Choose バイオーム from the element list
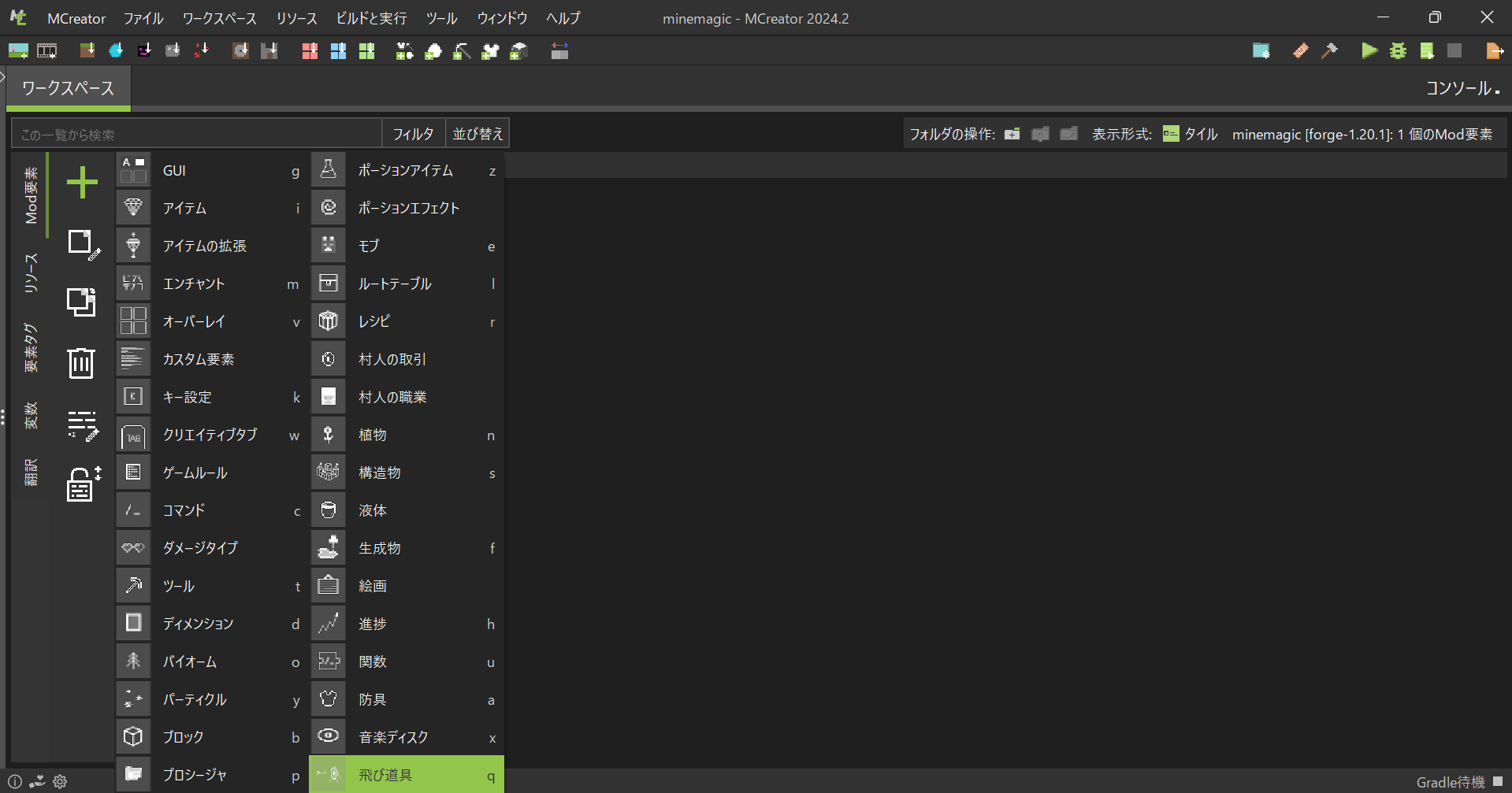 [x=211, y=661]
